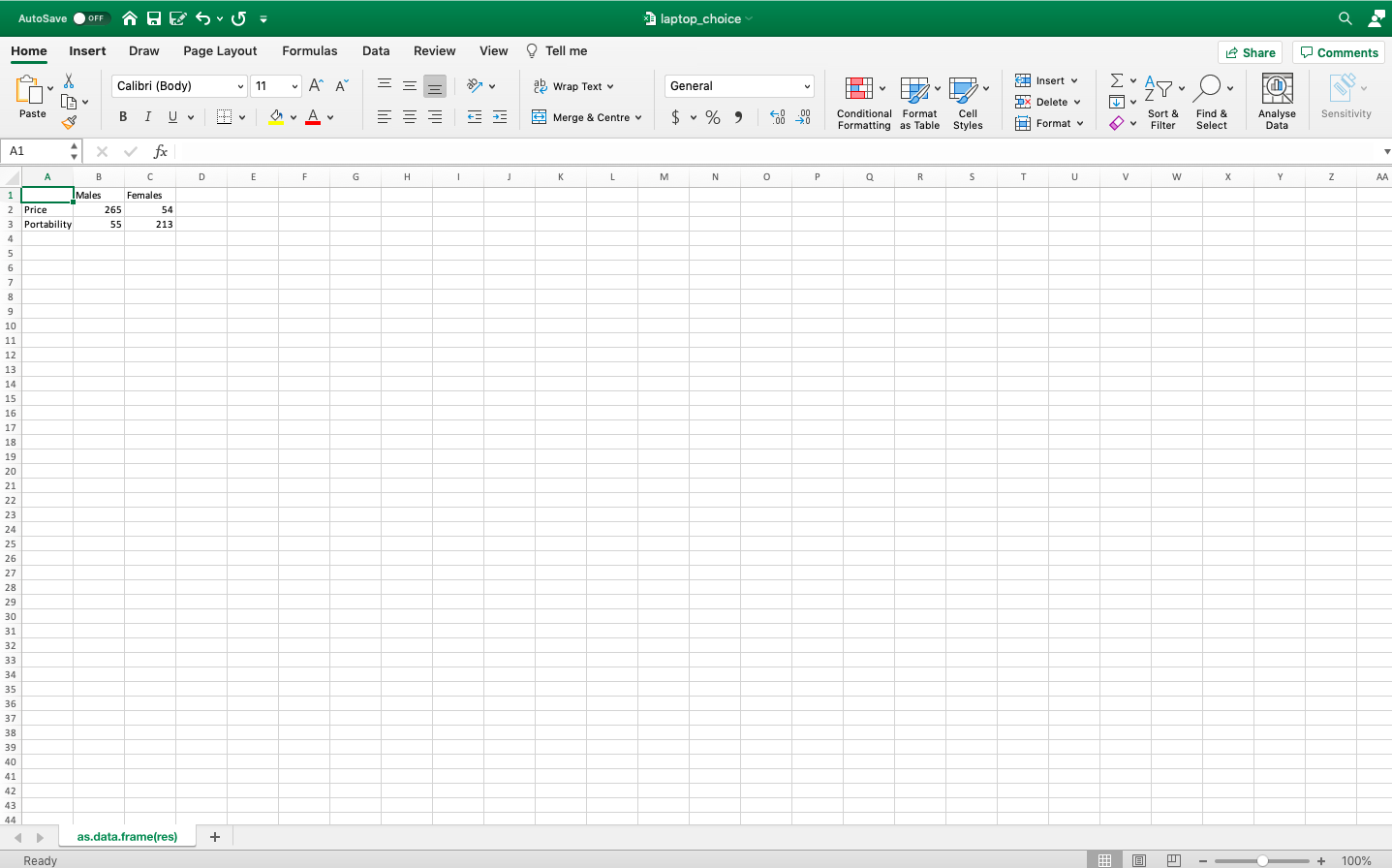Expand Sort & Filter menu
Viewport: 1392px width, 868px height.
(x=1162, y=102)
